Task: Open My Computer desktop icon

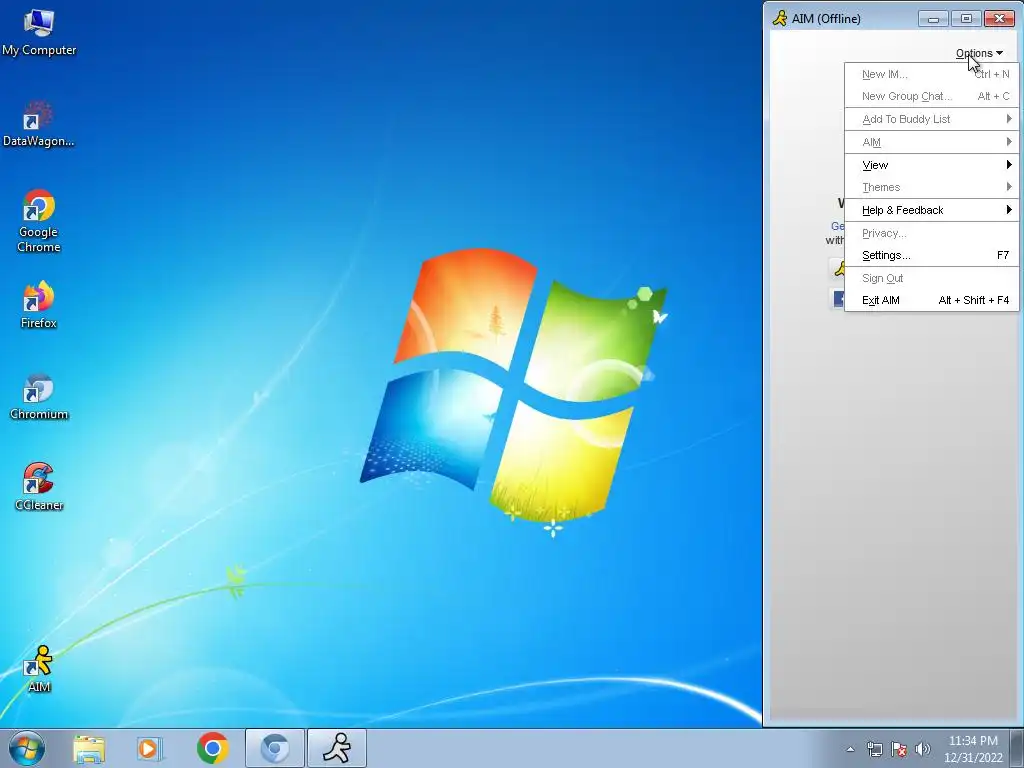Action: click(39, 33)
